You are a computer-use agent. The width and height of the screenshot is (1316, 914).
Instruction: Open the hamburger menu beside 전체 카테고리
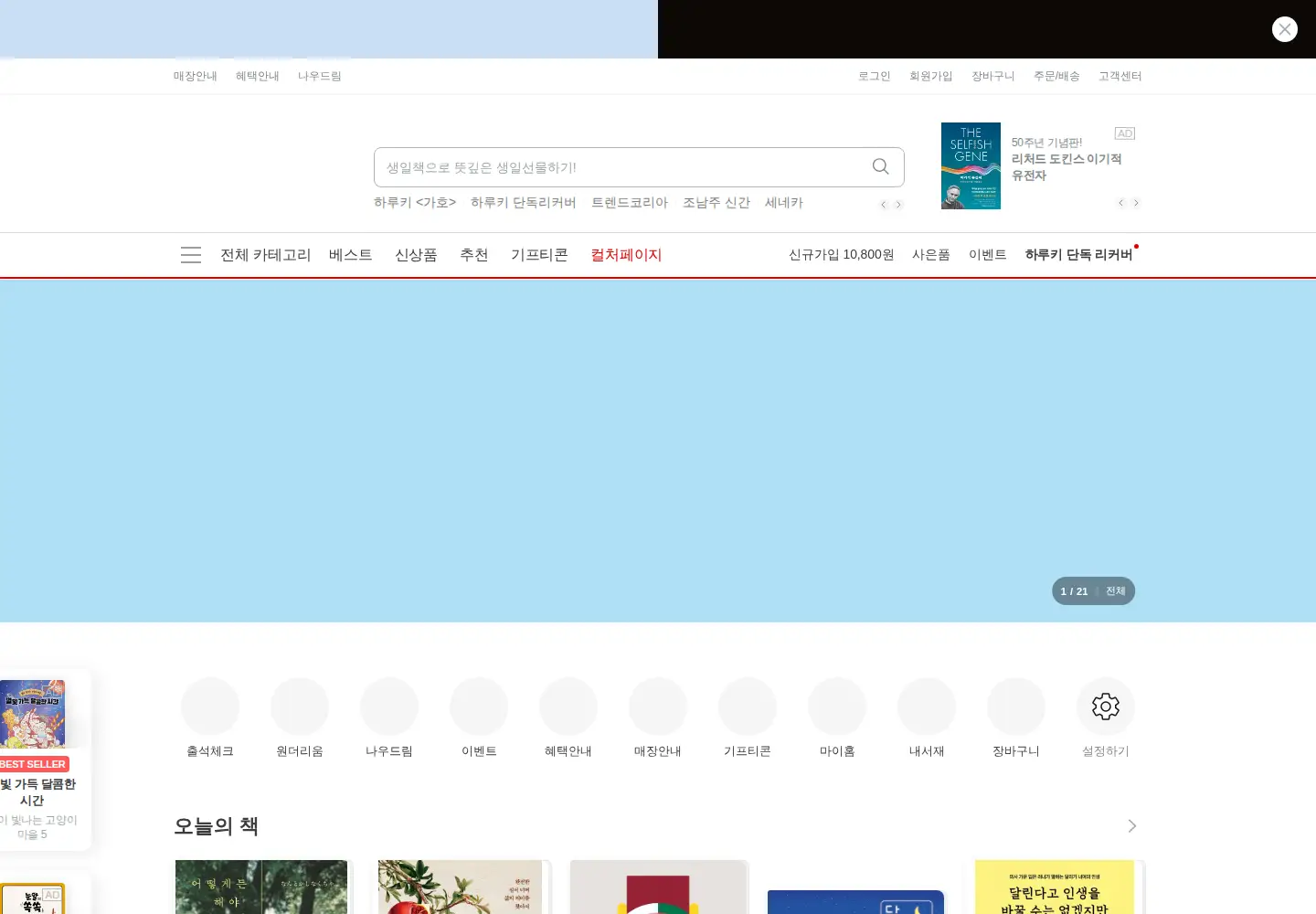[x=191, y=255]
